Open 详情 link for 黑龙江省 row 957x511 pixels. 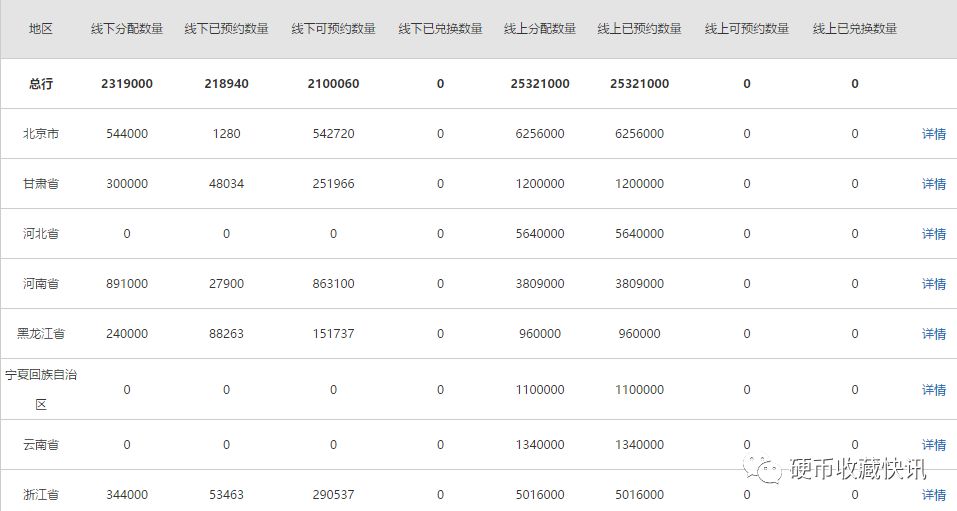(x=933, y=334)
